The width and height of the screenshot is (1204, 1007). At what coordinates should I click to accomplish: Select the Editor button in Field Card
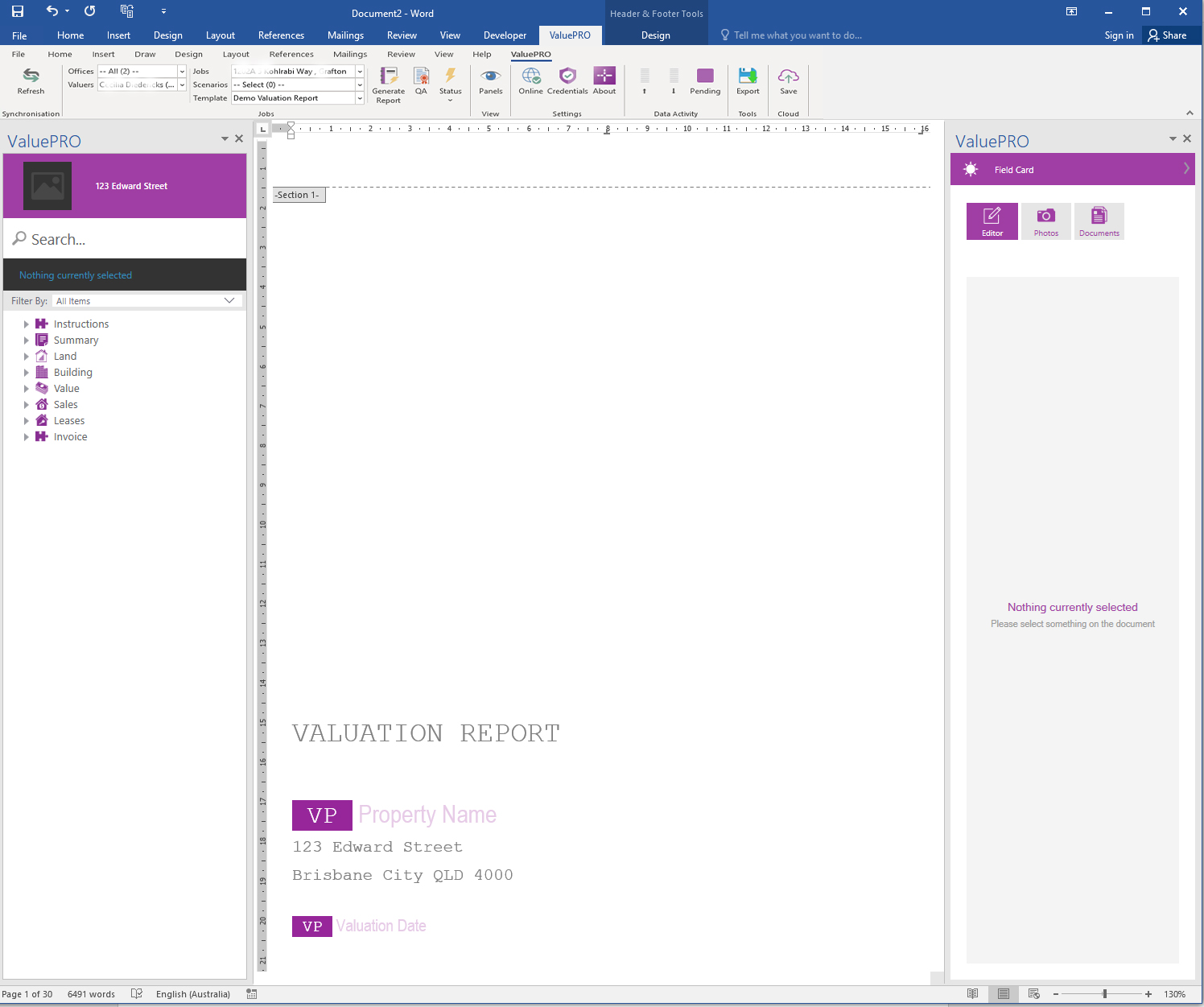point(992,221)
